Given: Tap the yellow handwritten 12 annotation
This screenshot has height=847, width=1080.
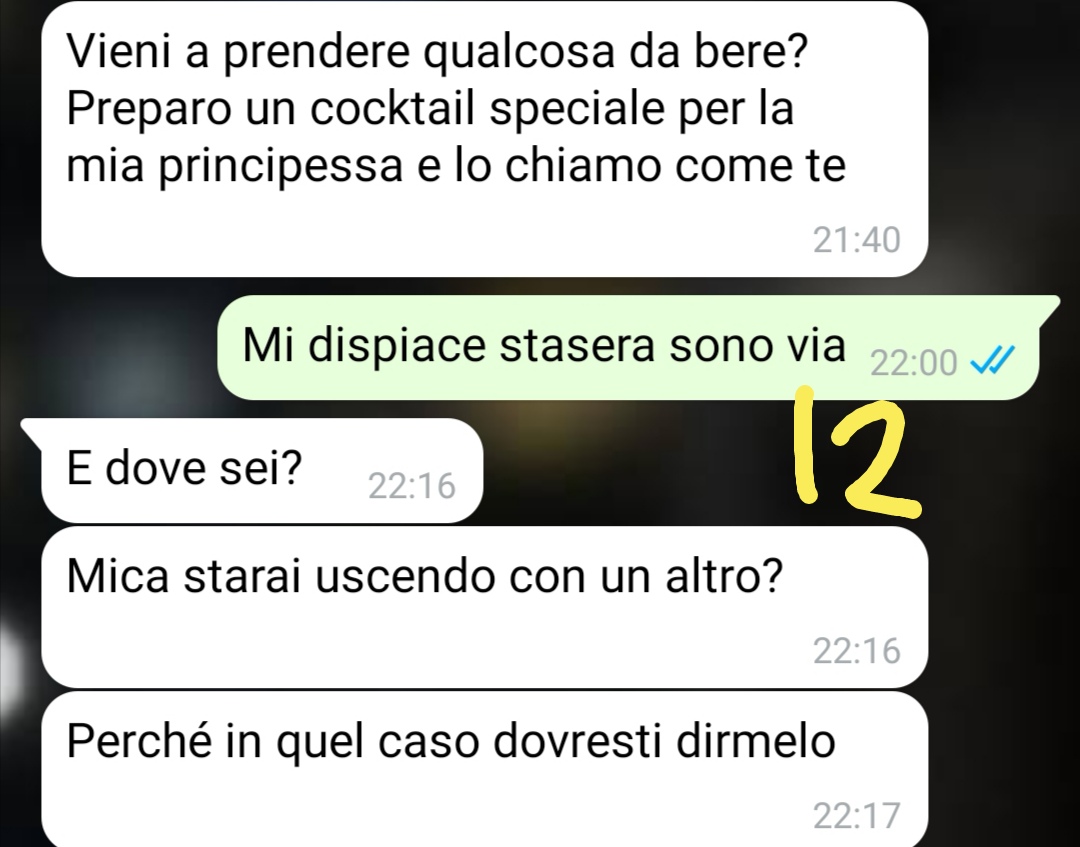Looking at the screenshot, I should click(x=857, y=454).
